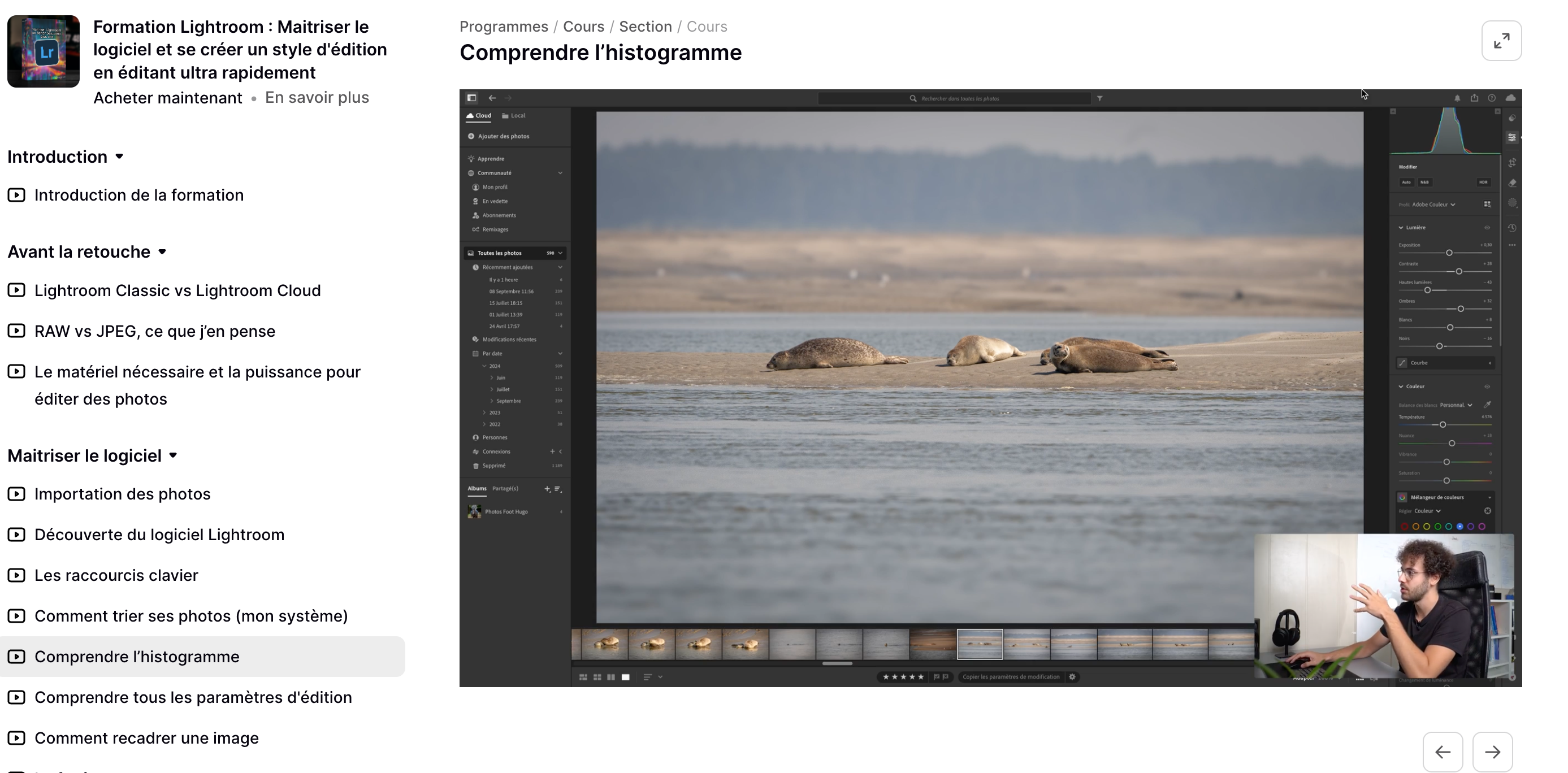
Task: Expand the 2023 date folder
Action: coord(484,412)
